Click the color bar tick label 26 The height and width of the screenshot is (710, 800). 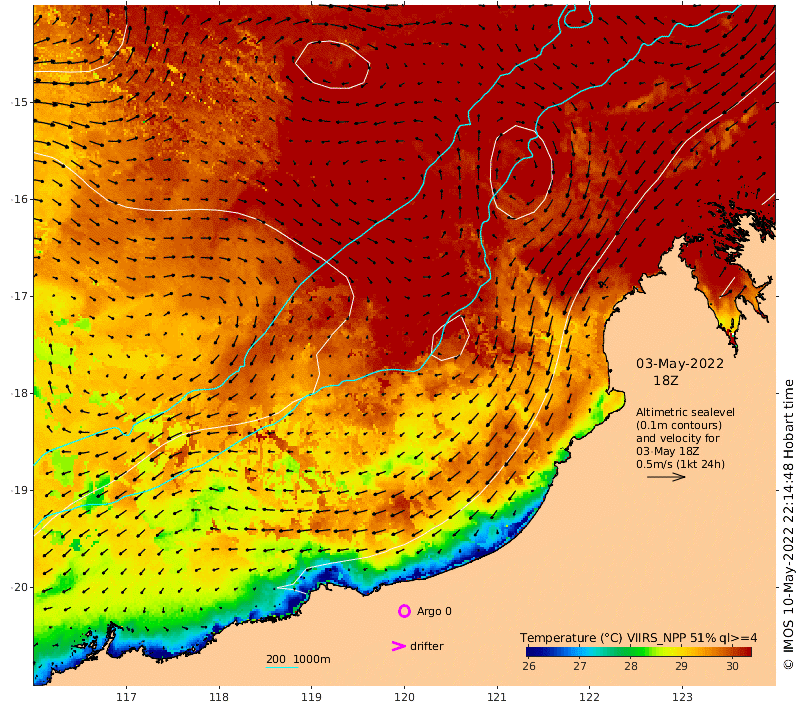tap(529, 666)
